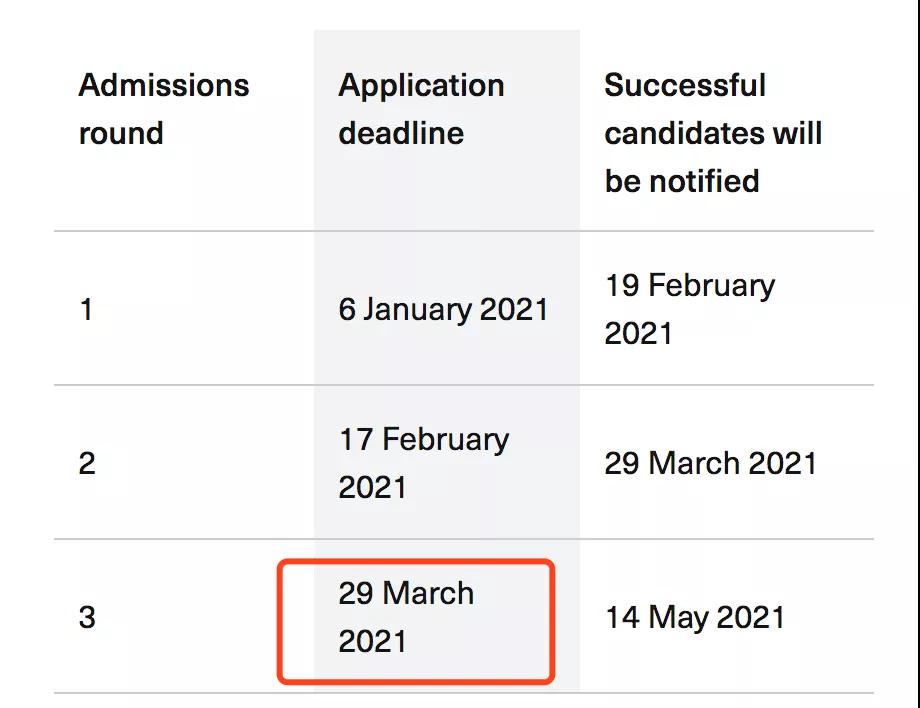
Task: Click the "Successful candidates will be notified" header
Action: pyautogui.click(x=712, y=133)
